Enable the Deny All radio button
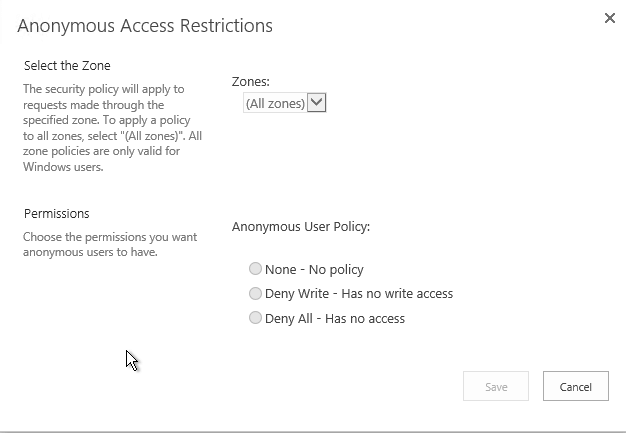Viewport: 626px width, 433px height. tap(256, 319)
